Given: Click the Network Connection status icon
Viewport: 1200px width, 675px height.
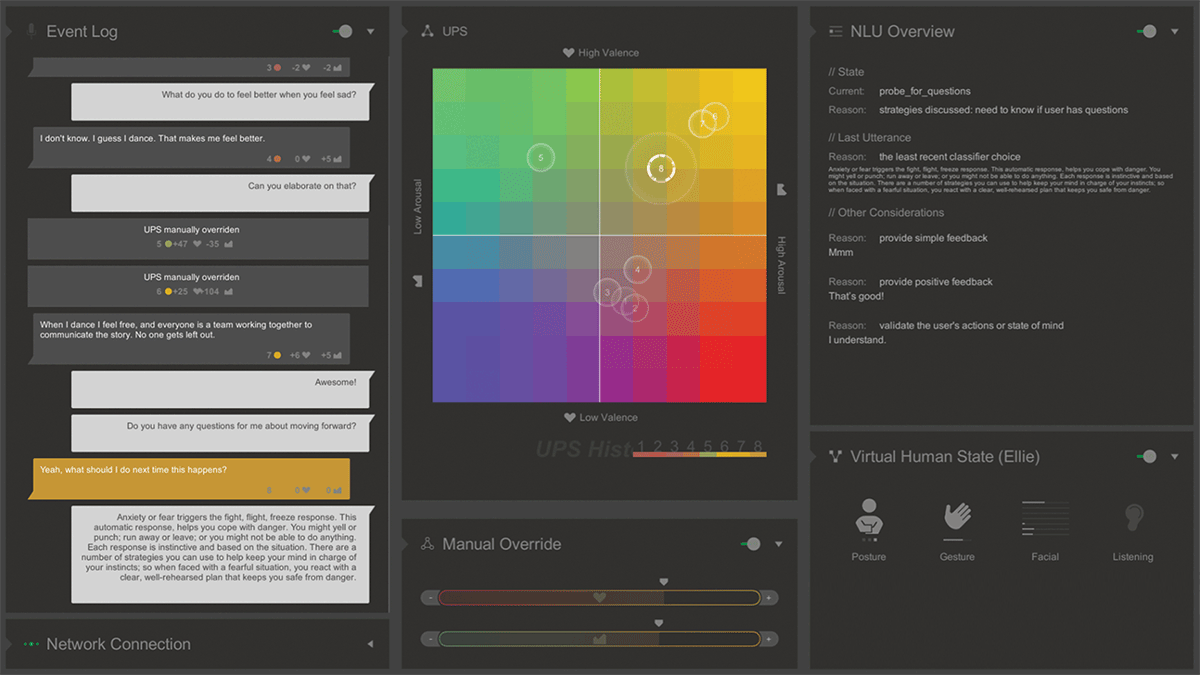Looking at the screenshot, I should click(x=31, y=644).
